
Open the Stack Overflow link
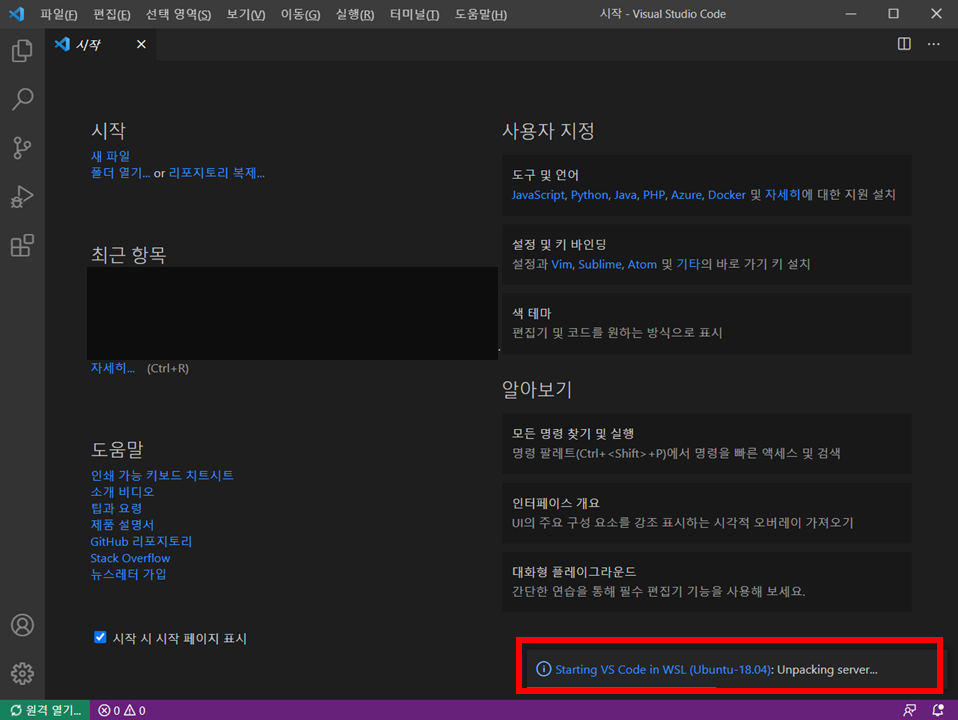(x=130, y=558)
